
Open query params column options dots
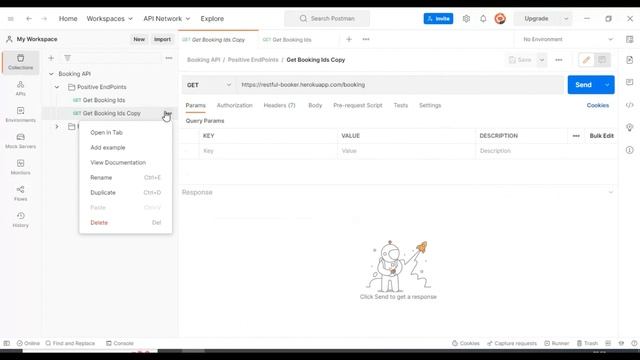coord(576,136)
